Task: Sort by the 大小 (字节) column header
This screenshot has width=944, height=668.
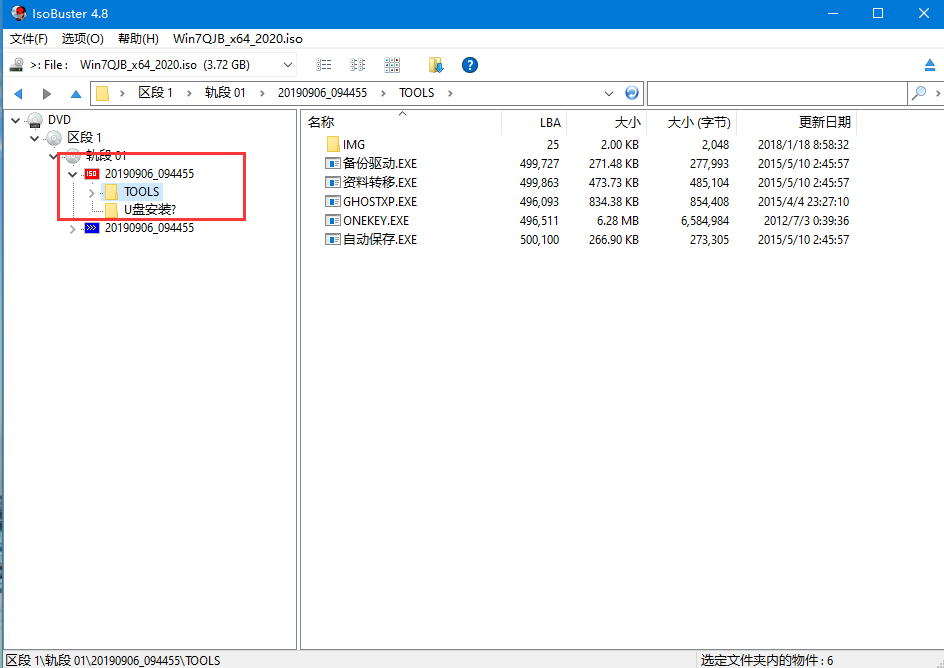Action: pyautogui.click(x=699, y=122)
